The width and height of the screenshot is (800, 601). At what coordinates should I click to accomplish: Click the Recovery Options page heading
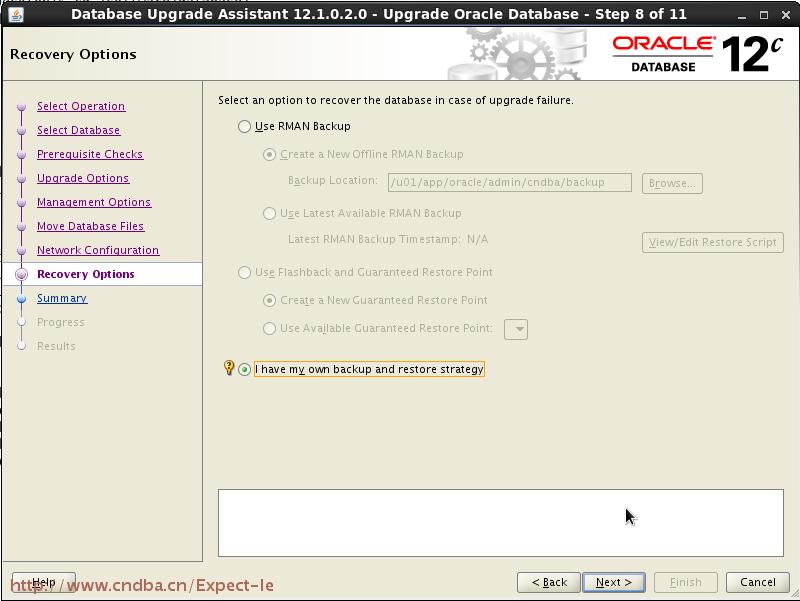click(x=73, y=54)
